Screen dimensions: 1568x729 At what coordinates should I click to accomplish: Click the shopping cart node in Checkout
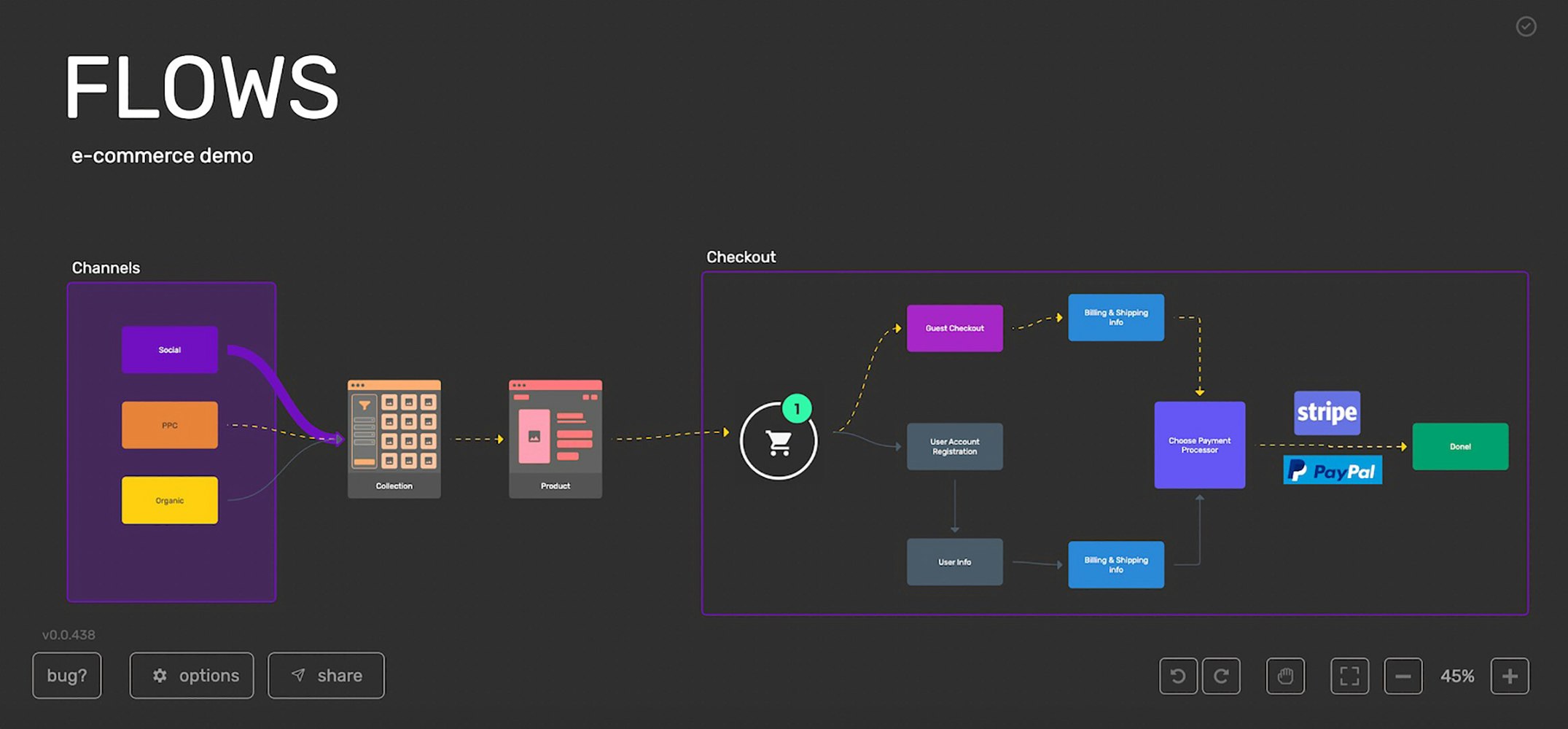click(779, 442)
